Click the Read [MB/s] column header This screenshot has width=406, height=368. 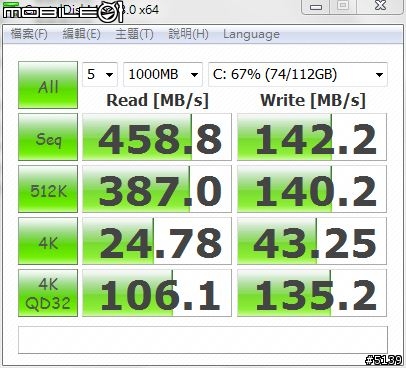pos(157,100)
